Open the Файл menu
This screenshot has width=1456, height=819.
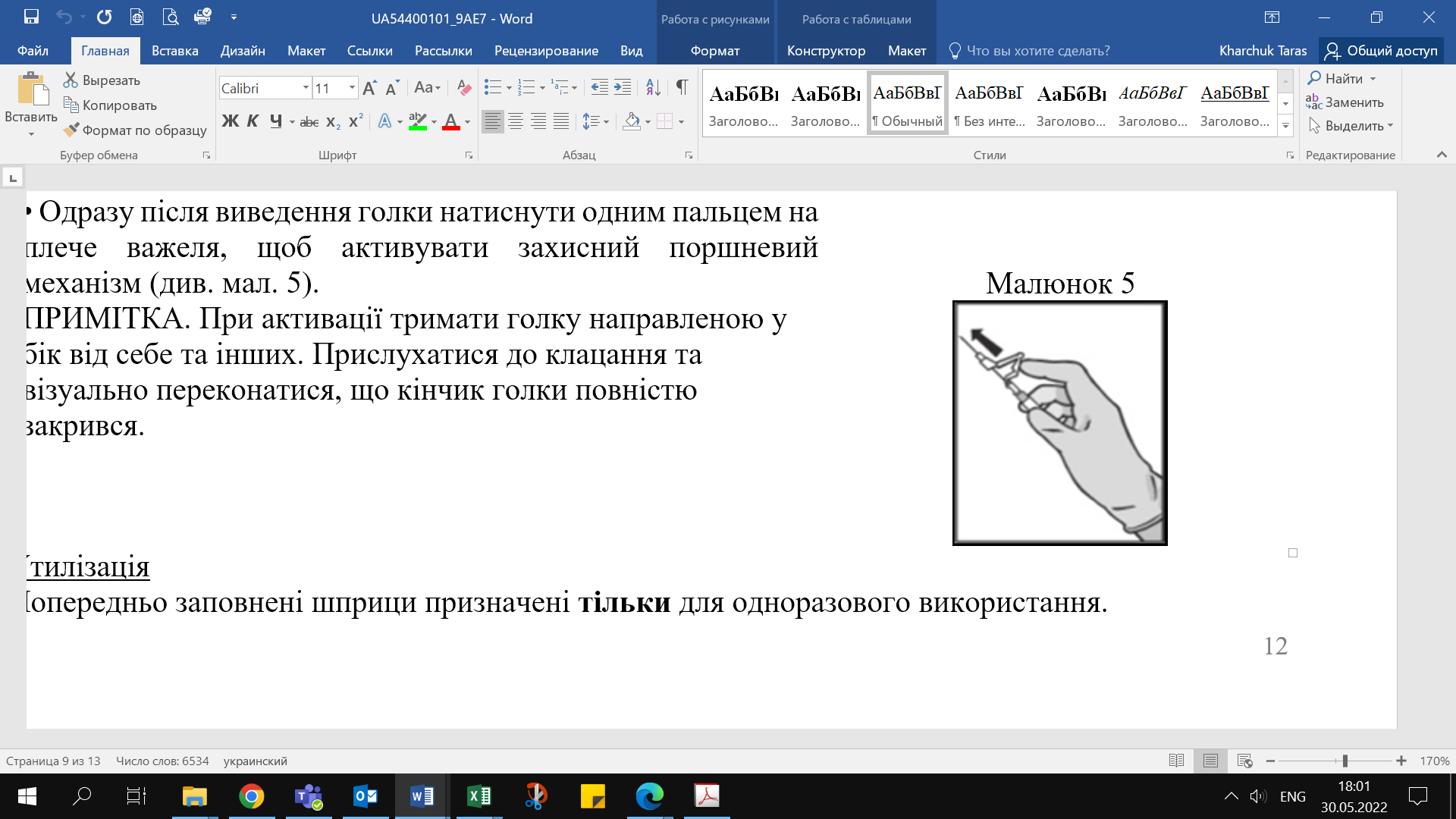point(33,51)
